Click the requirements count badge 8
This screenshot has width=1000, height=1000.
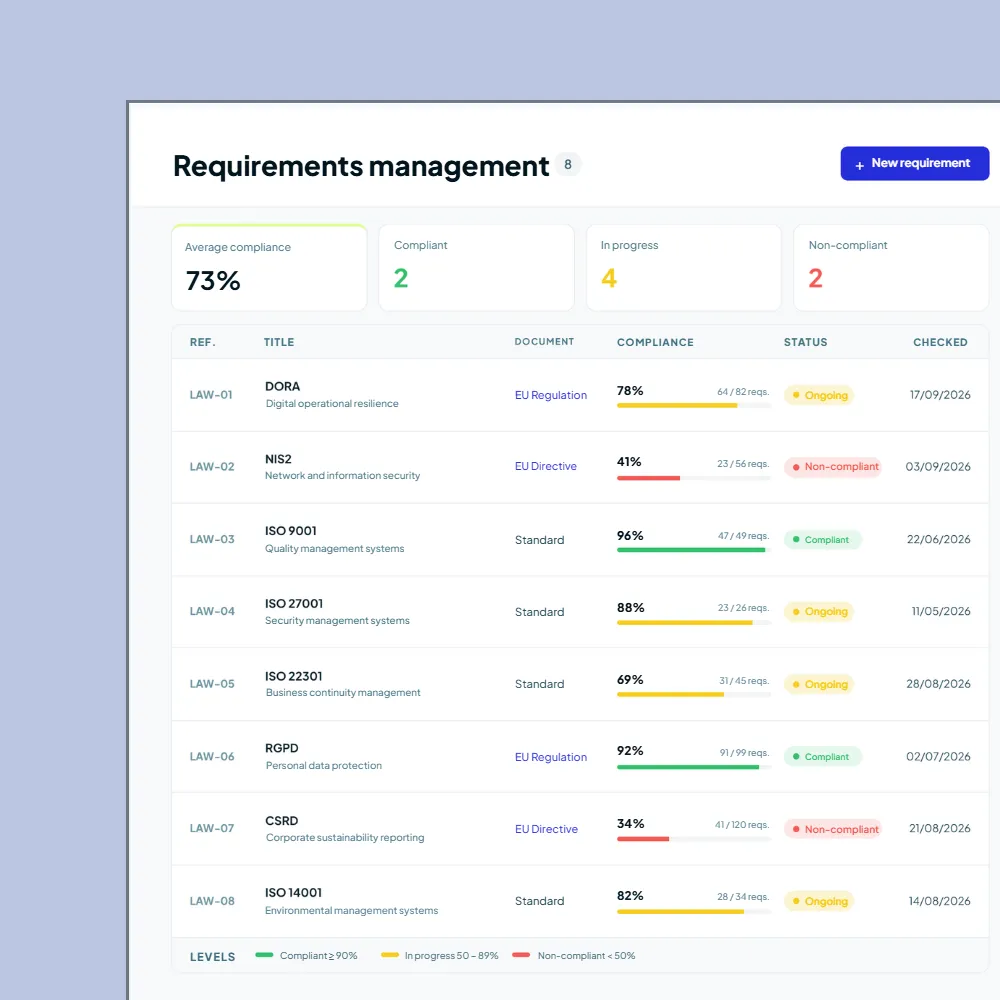(x=568, y=165)
